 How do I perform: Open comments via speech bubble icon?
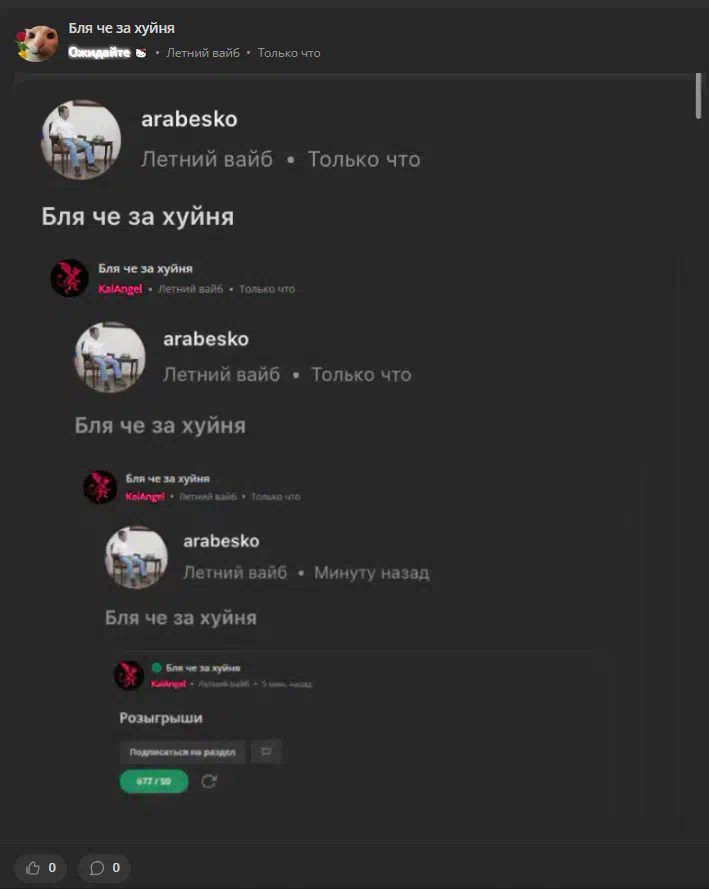(97, 867)
